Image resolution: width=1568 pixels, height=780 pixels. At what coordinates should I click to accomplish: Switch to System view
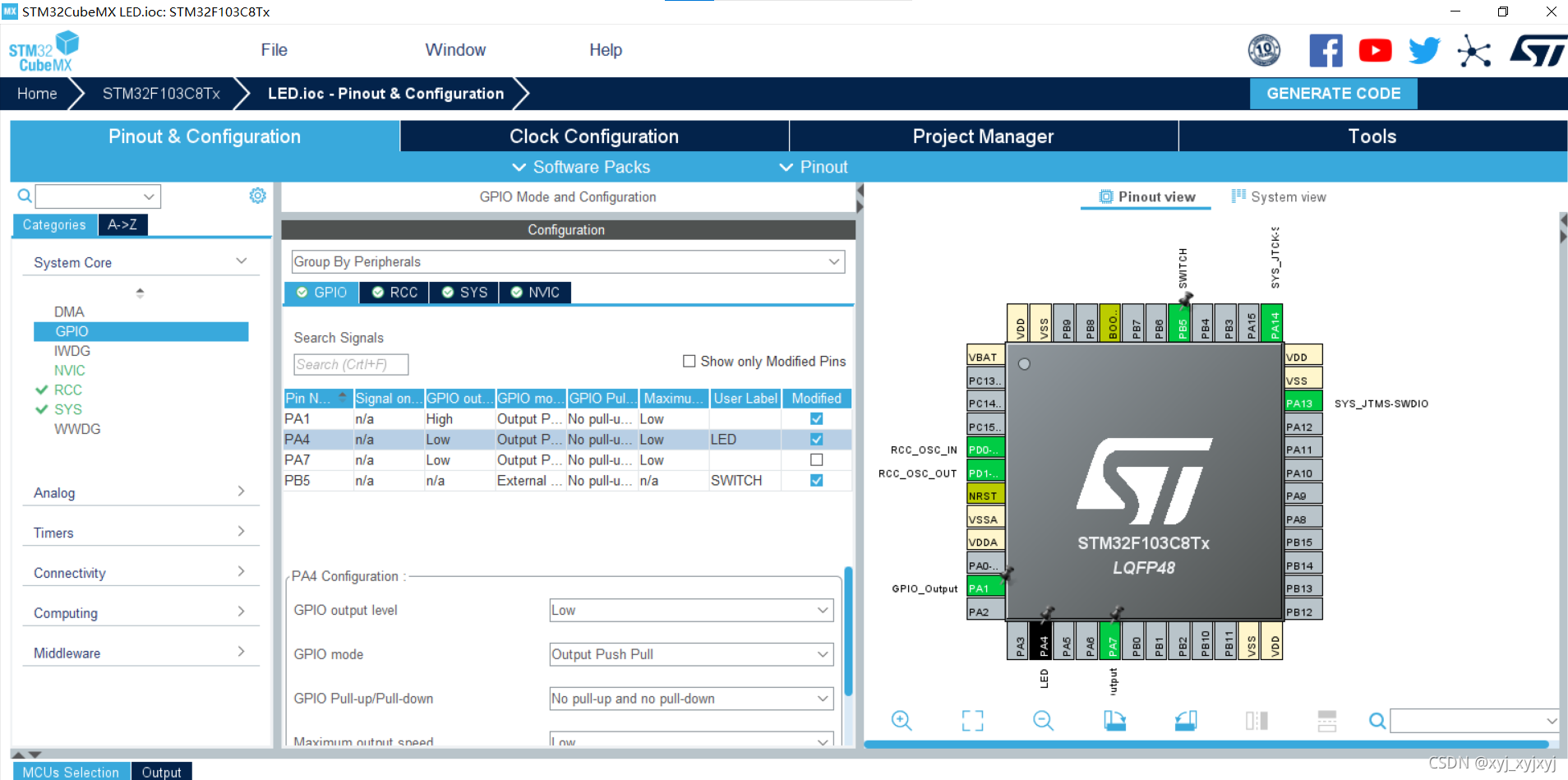click(1279, 196)
